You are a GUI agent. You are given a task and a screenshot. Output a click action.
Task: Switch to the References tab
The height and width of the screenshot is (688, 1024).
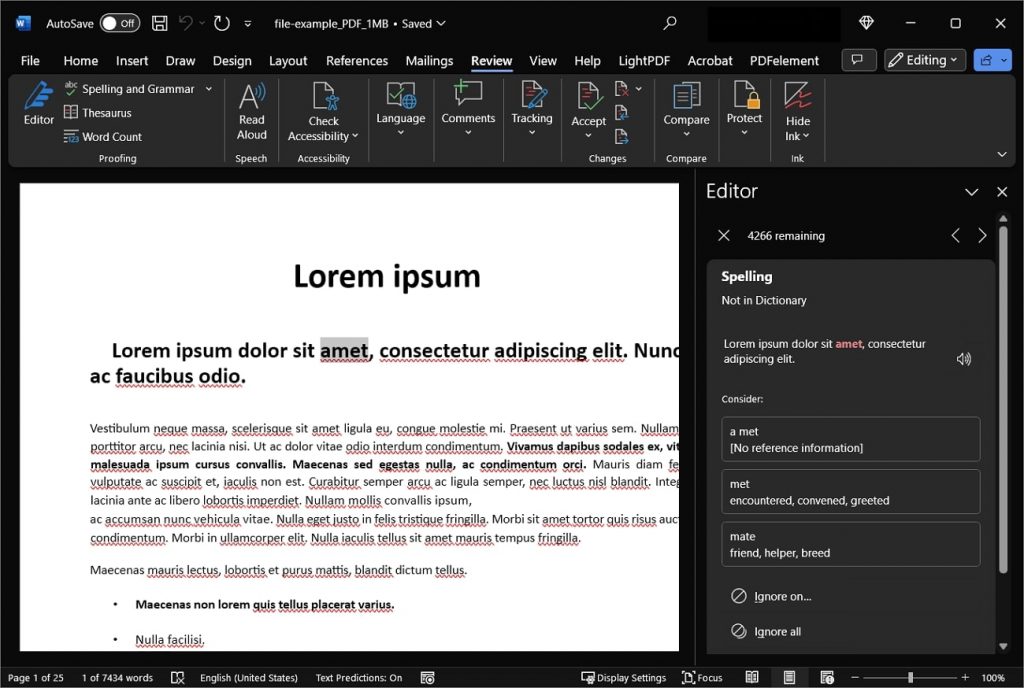click(x=356, y=60)
